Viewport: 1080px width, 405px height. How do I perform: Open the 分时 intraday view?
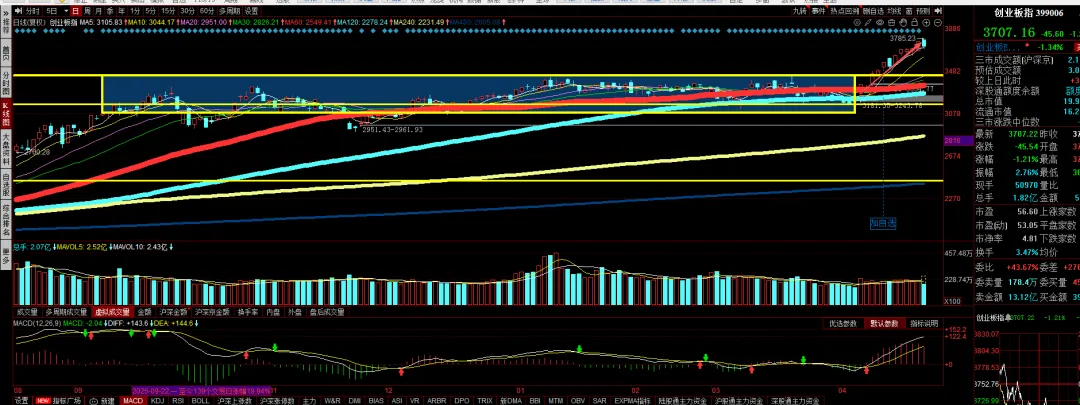click(x=32, y=11)
